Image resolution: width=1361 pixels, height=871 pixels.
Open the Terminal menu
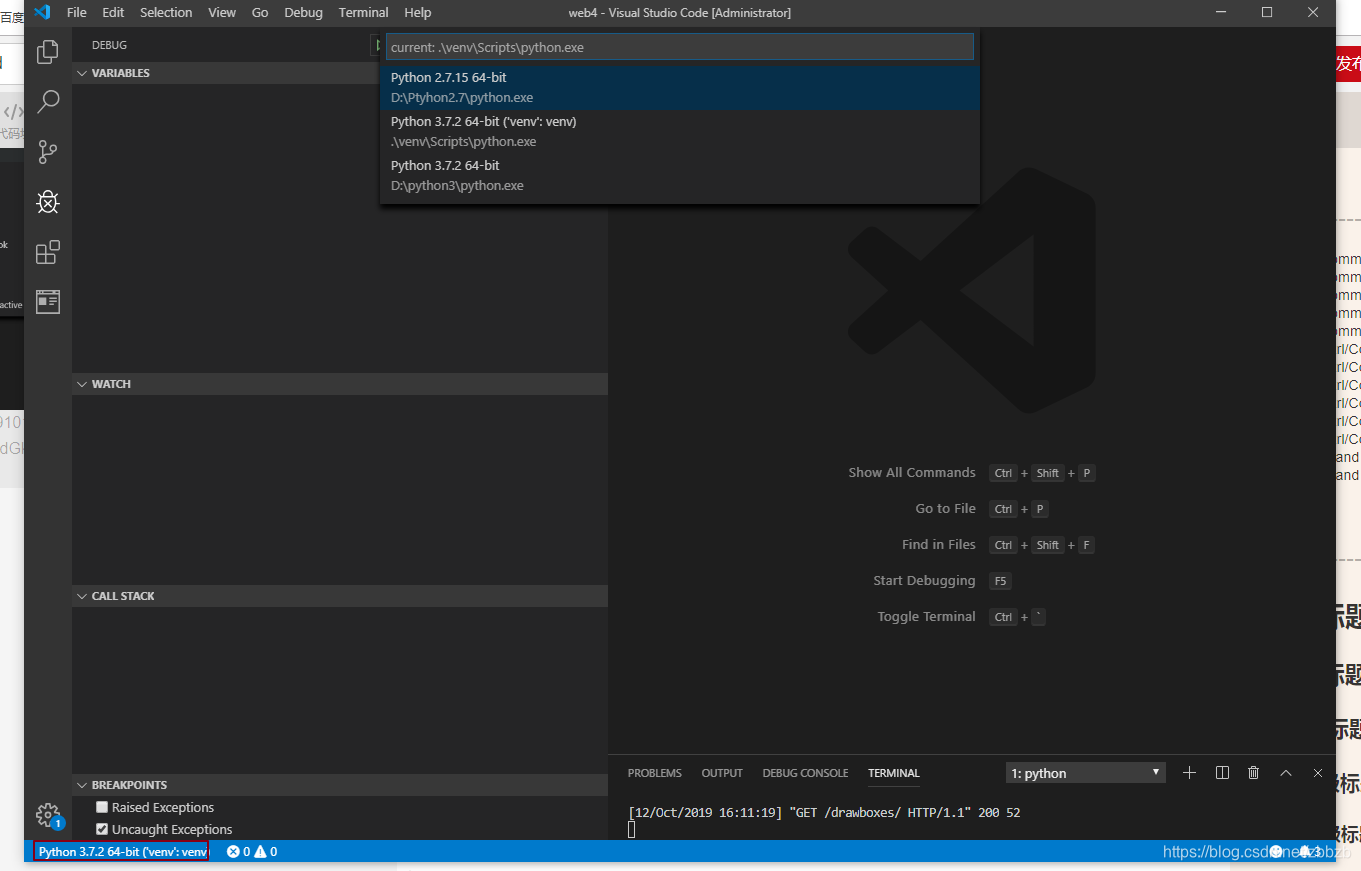364,12
